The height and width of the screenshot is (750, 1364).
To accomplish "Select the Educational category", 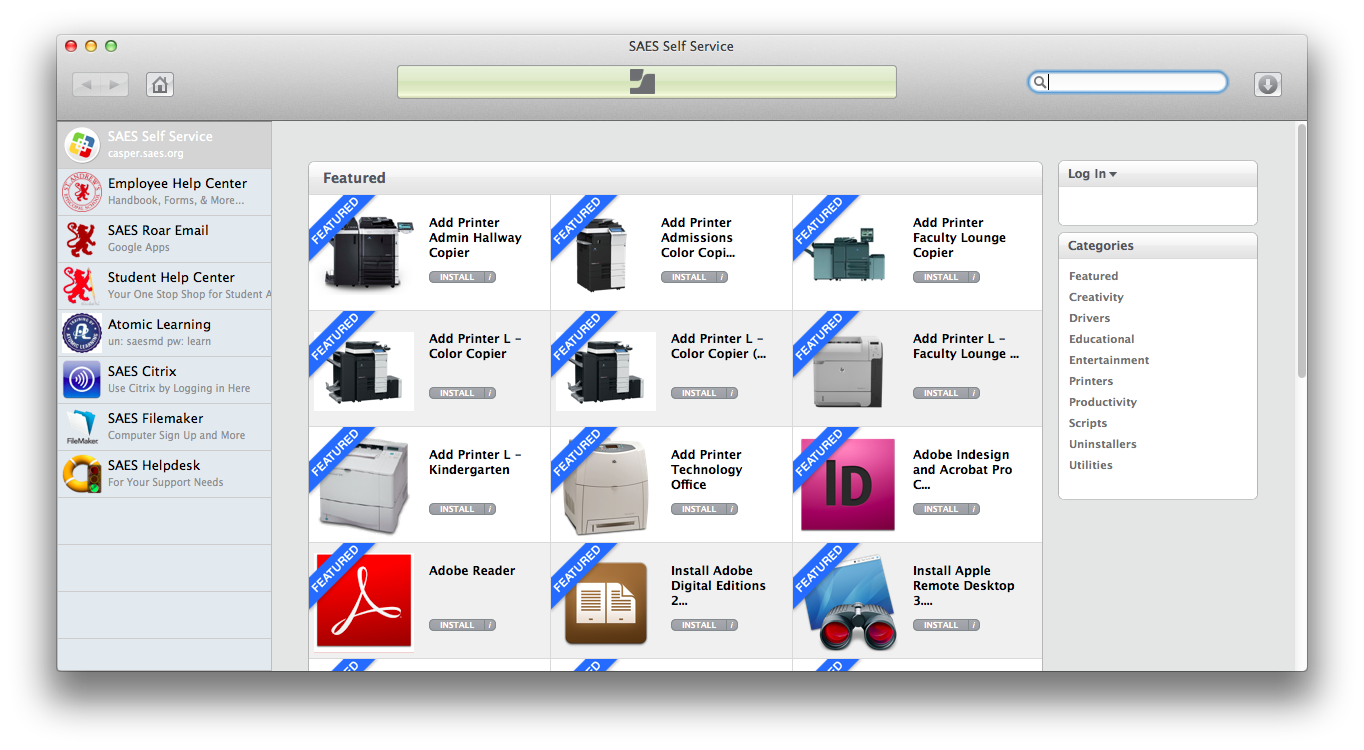I will tap(1101, 339).
